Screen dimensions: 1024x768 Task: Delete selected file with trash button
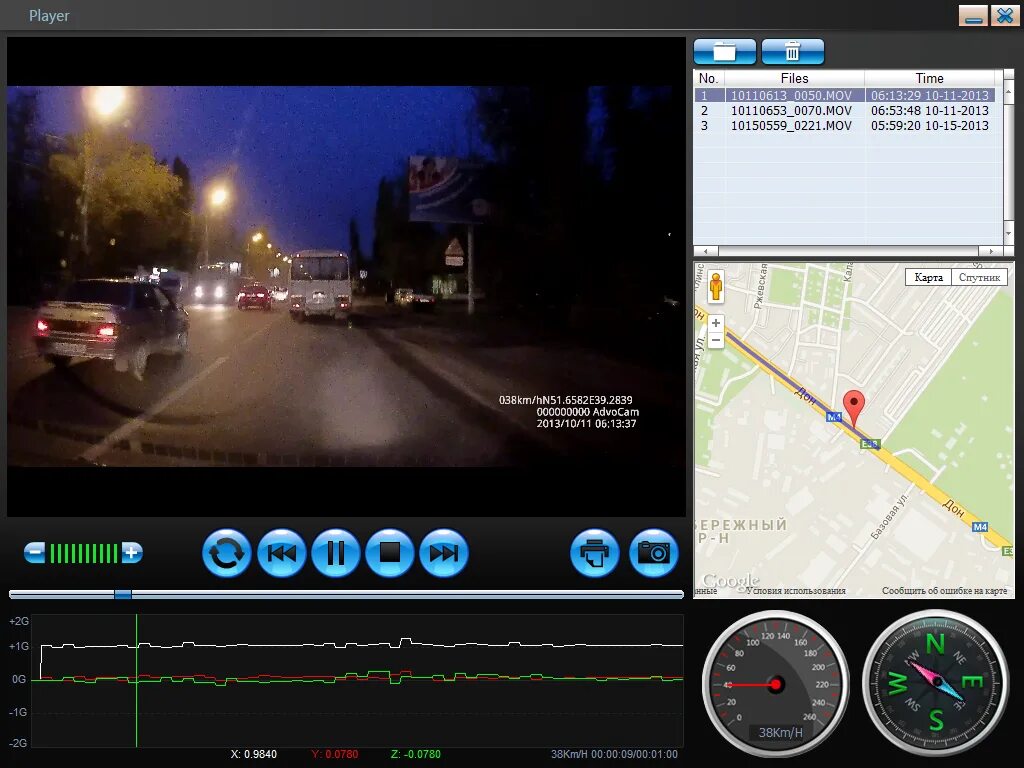click(x=792, y=52)
